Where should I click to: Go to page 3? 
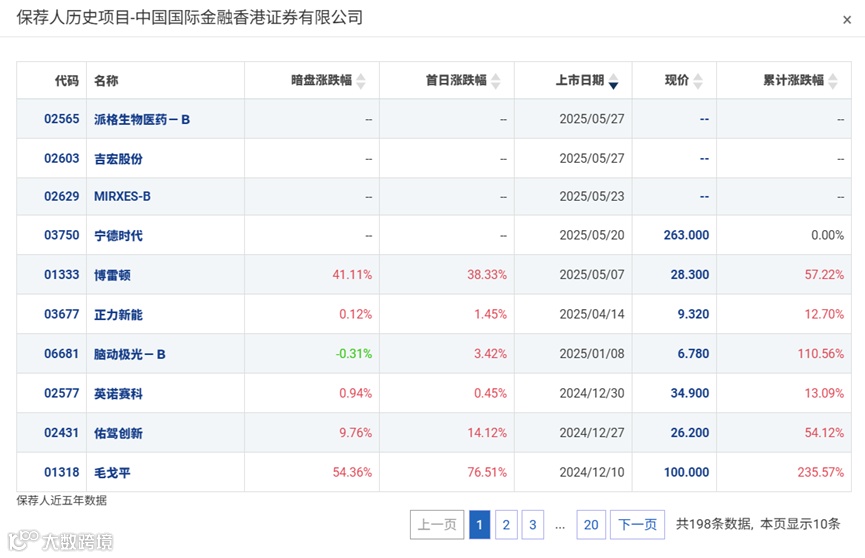pyautogui.click(x=532, y=524)
